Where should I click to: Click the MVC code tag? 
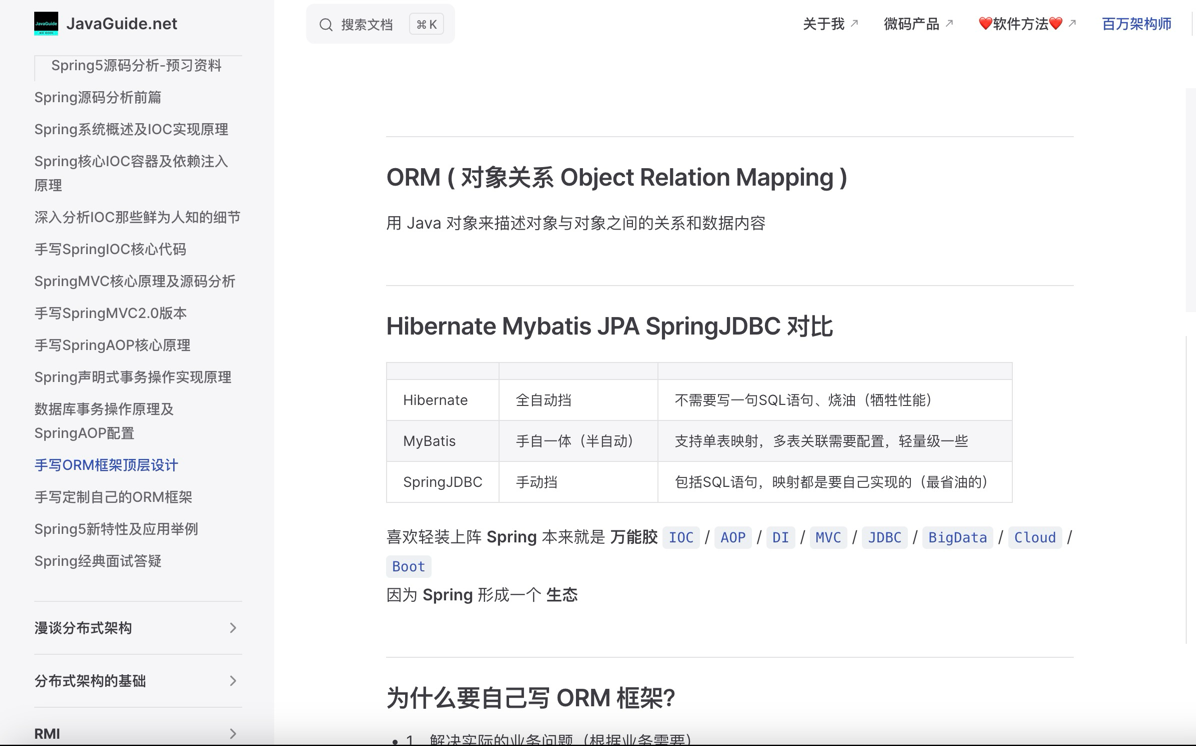(x=828, y=537)
